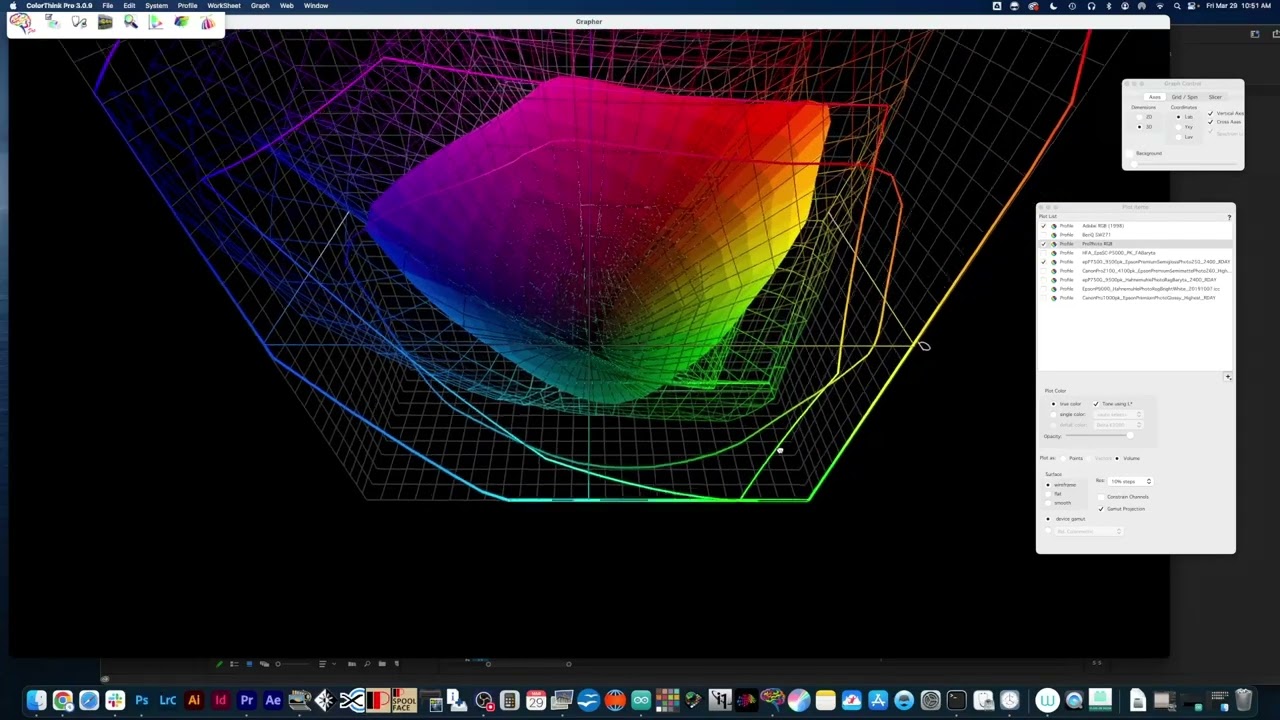The width and height of the screenshot is (1280, 720).
Task: Open the Profile menu
Action: tap(187, 5)
